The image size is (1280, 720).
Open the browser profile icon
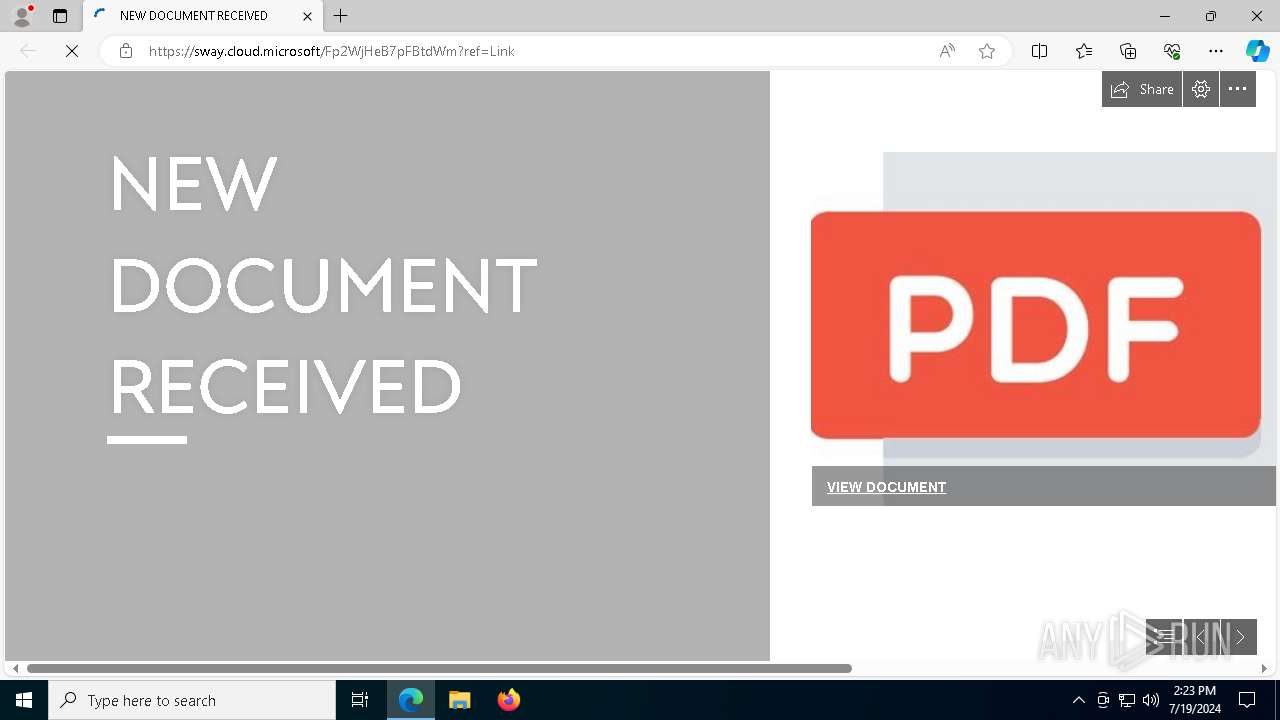pos(21,16)
